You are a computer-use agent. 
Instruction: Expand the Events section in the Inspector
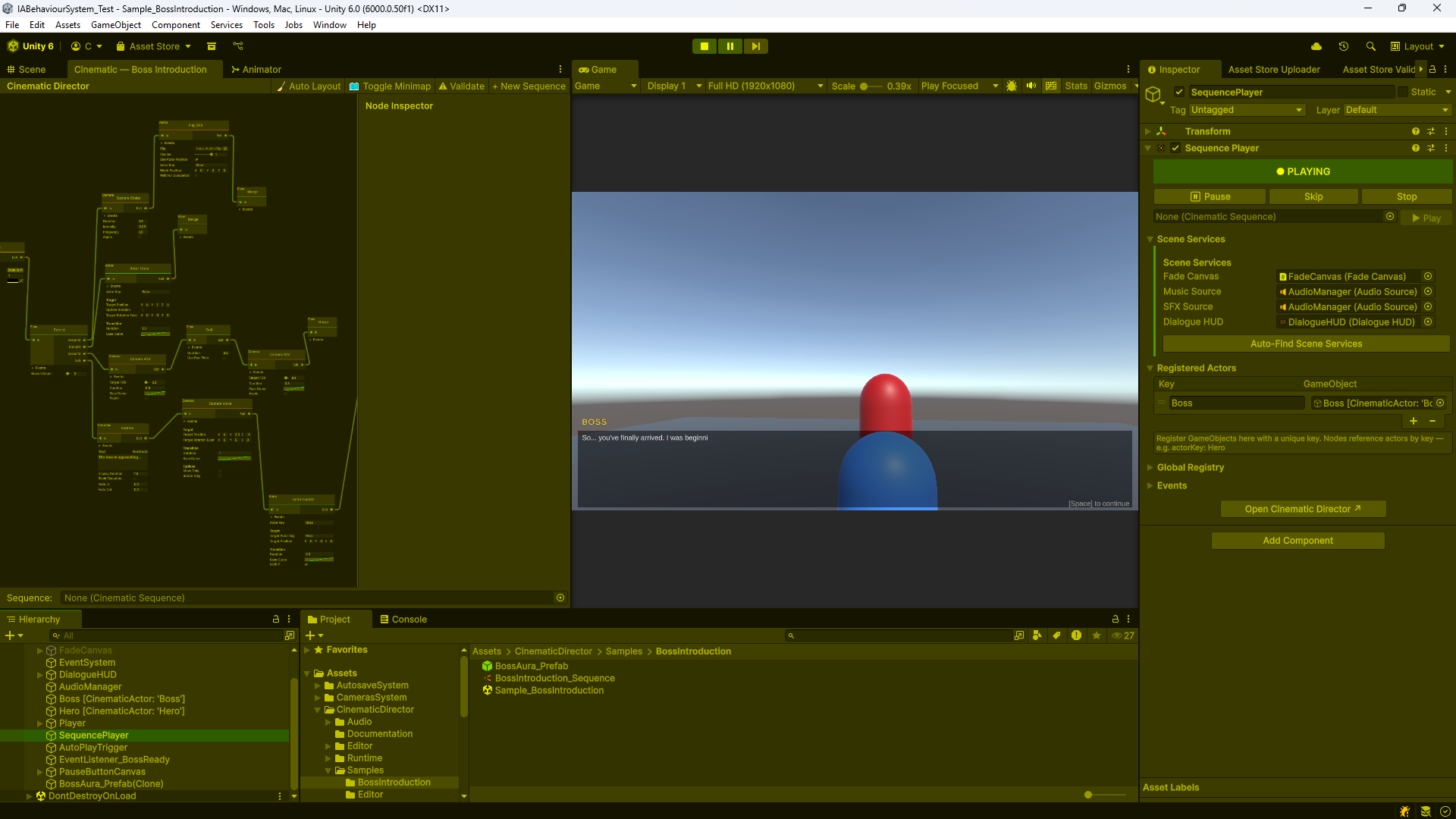[1150, 485]
